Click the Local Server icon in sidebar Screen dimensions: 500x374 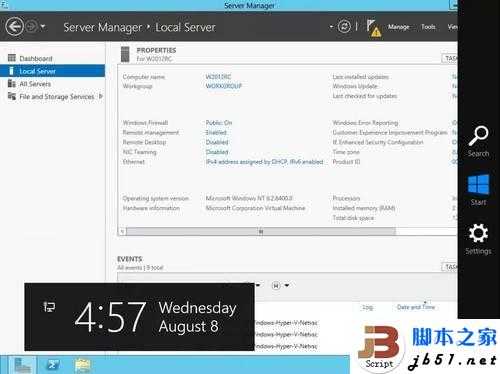point(11,71)
